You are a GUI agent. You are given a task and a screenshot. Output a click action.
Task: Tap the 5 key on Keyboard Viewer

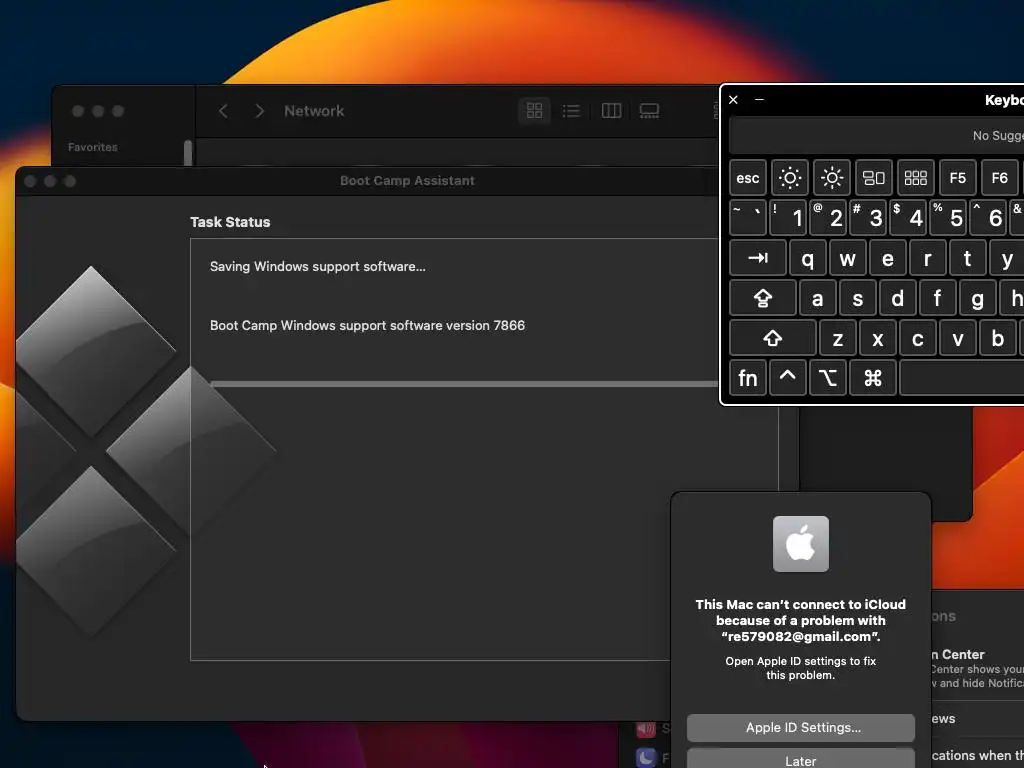click(x=948, y=217)
